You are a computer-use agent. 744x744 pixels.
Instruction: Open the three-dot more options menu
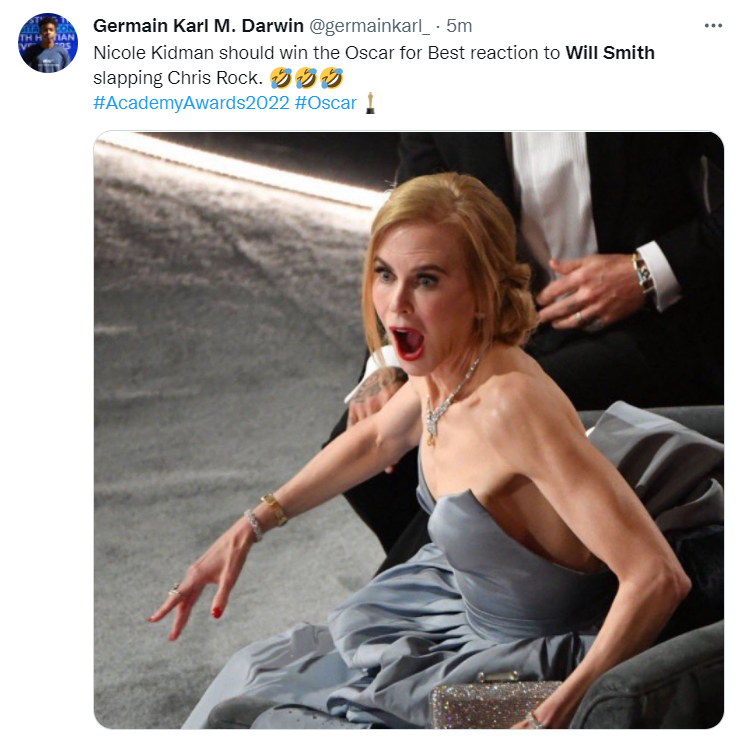pyautogui.click(x=712, y=25)
